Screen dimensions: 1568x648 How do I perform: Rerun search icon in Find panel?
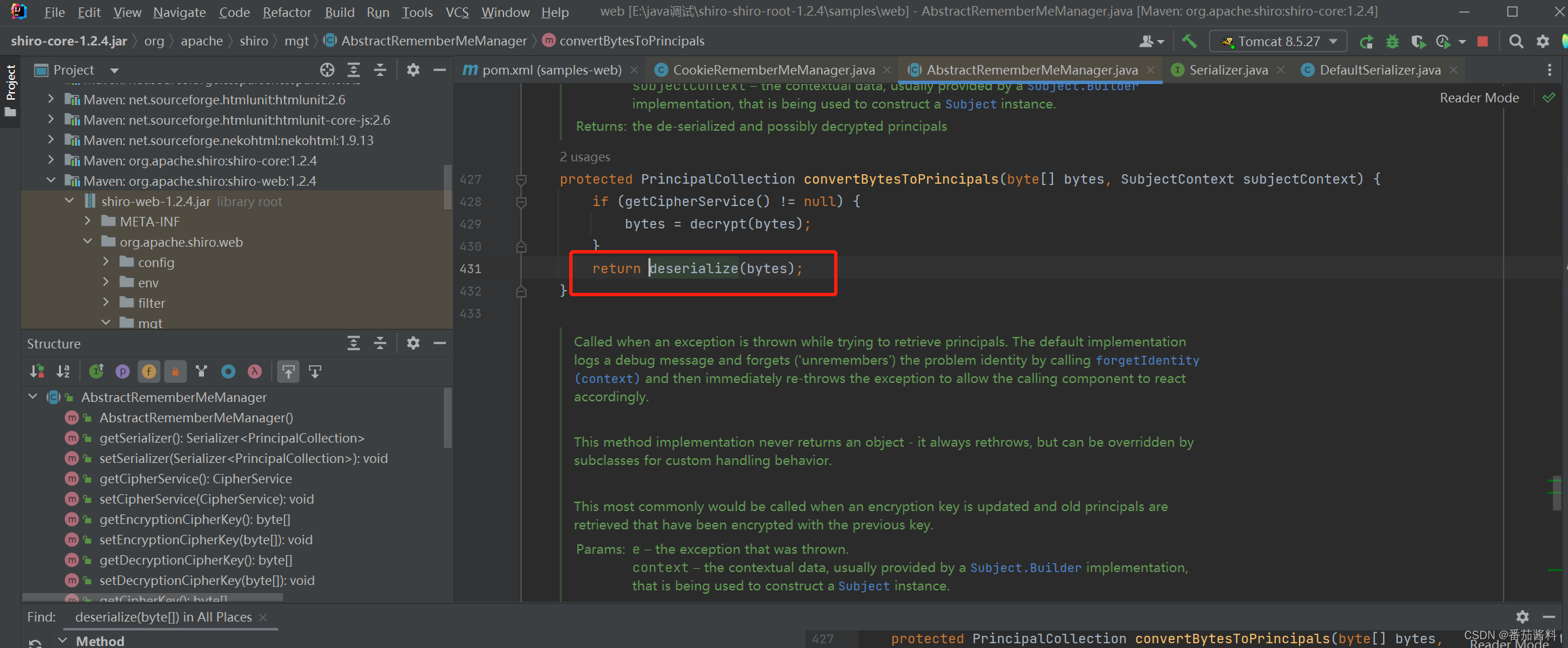[36, 642]
